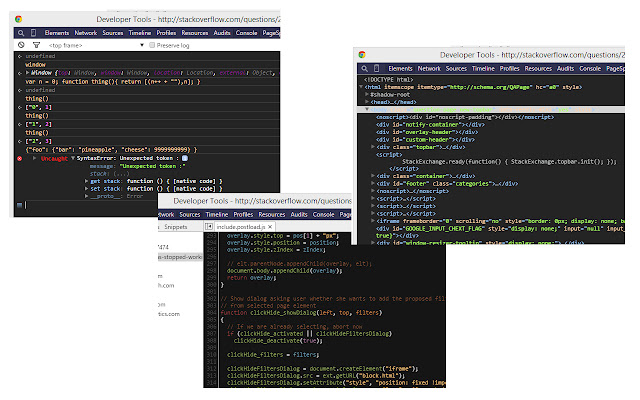Viewport: 640px width, 400px height.
Task: Select the Sources tab in the middle Sources window
Action: click(x=190, y=214)
